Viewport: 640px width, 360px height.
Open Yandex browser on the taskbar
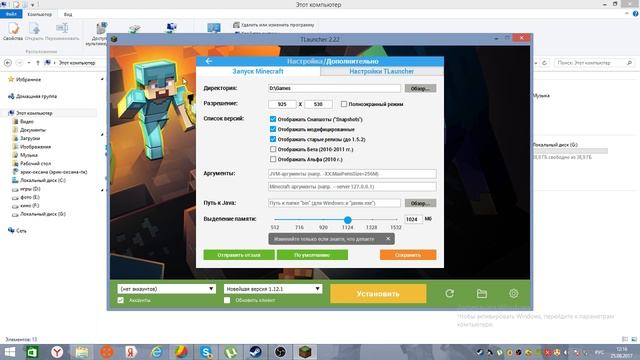57,352
